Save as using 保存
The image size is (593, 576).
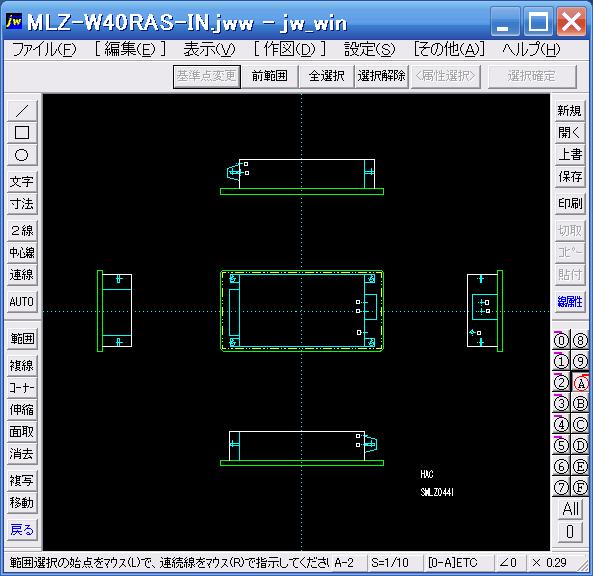point(570,176)
